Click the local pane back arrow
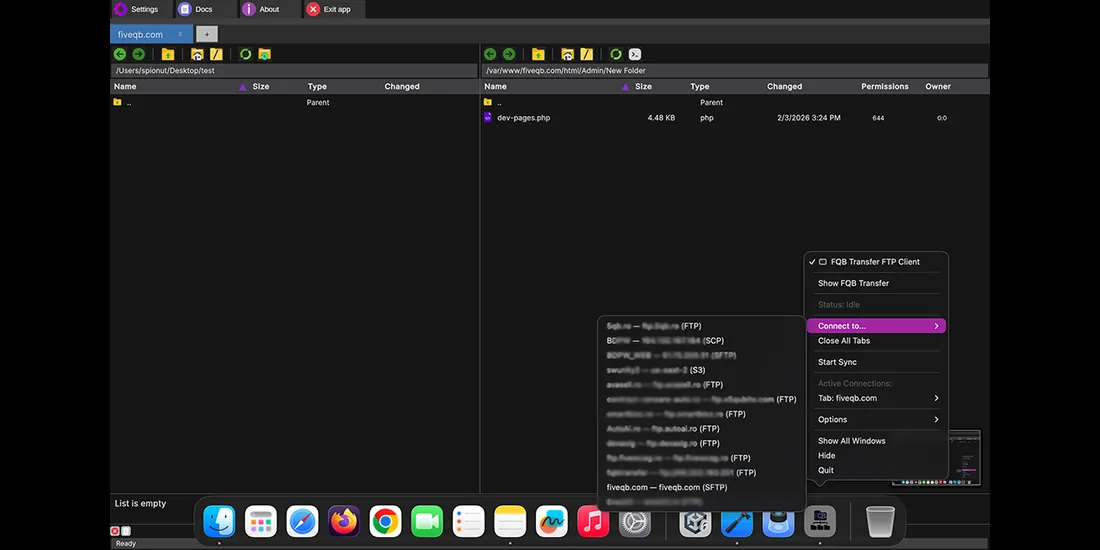 click(120, 54)
